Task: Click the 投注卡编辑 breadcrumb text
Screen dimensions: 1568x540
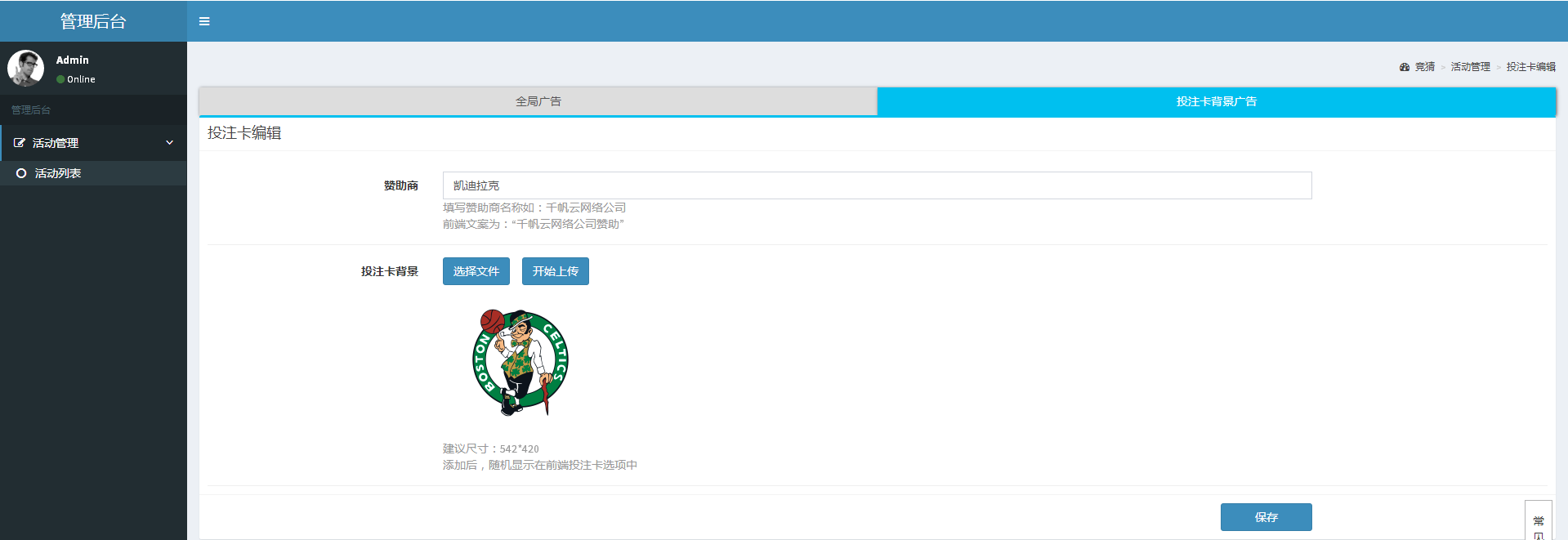Action: pos(1531,67)
